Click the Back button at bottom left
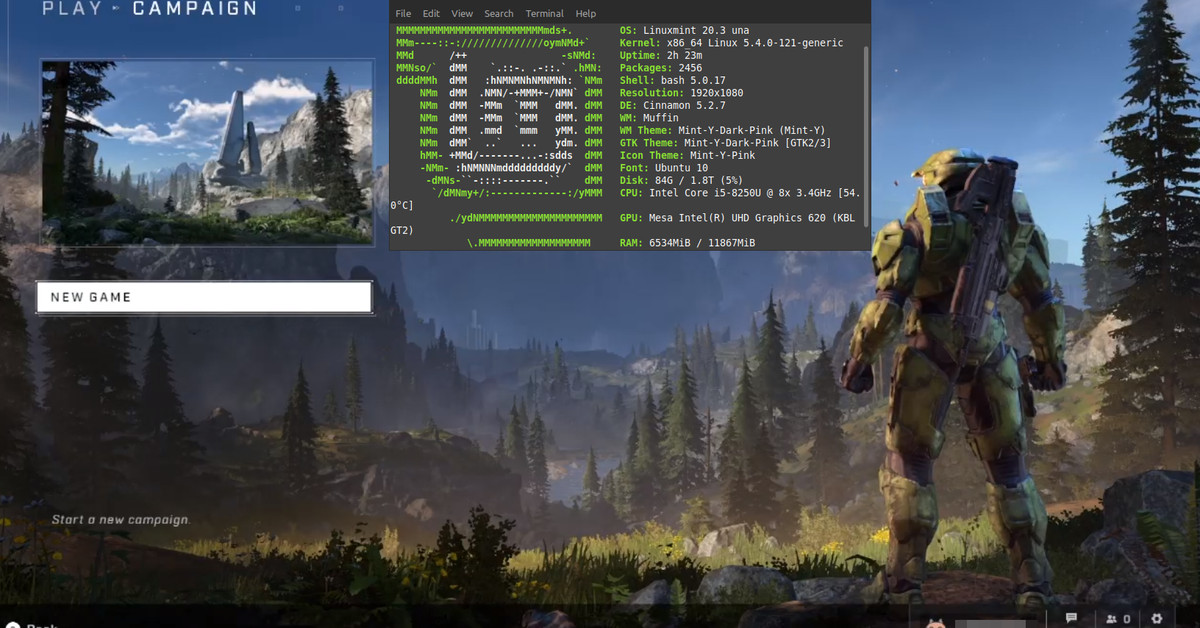The height and width of the screenshot is (628, 1200). coord(30,624)
